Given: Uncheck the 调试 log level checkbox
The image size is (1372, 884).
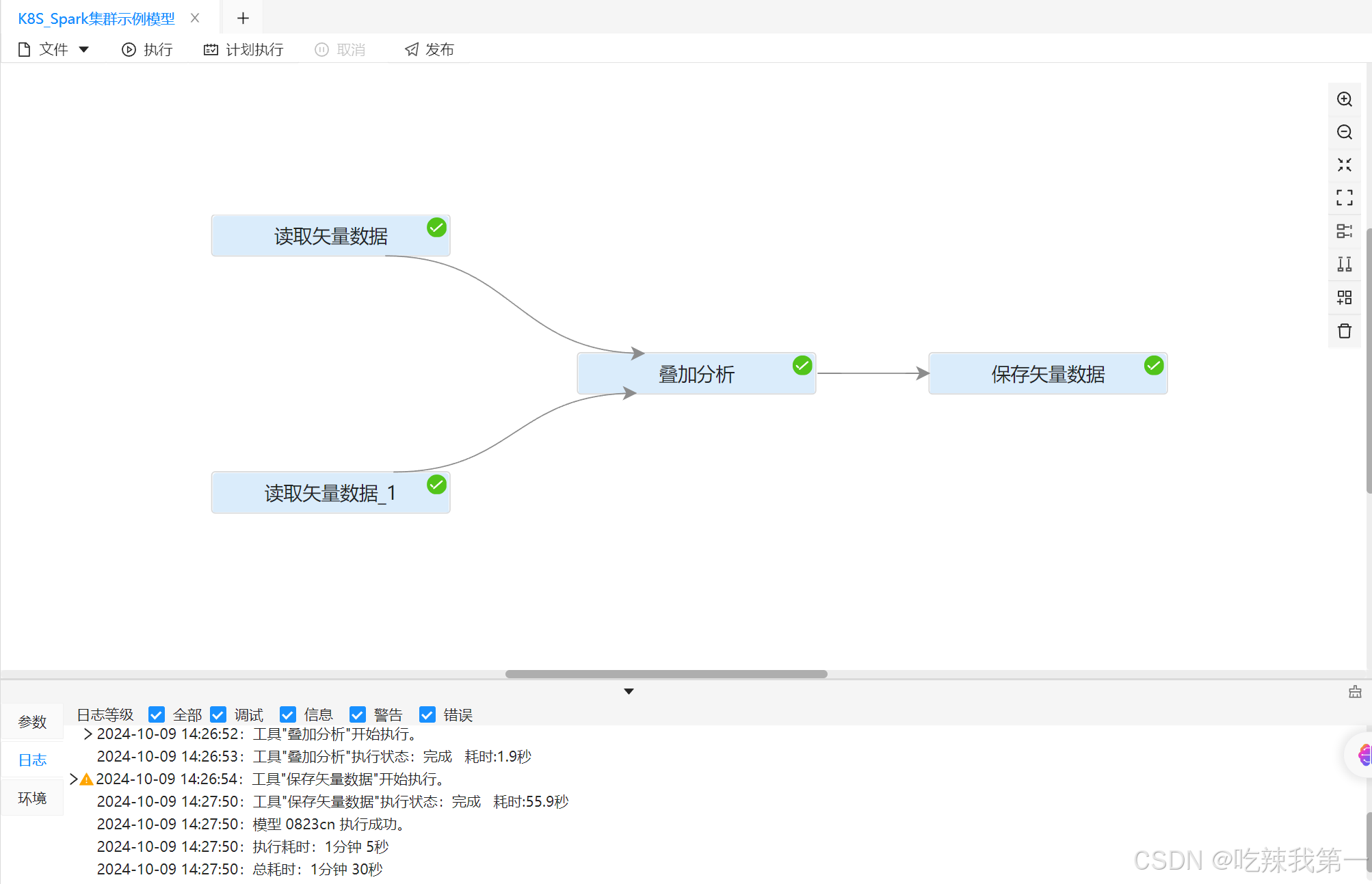Looking at the screenshot, I should (218, 714).
